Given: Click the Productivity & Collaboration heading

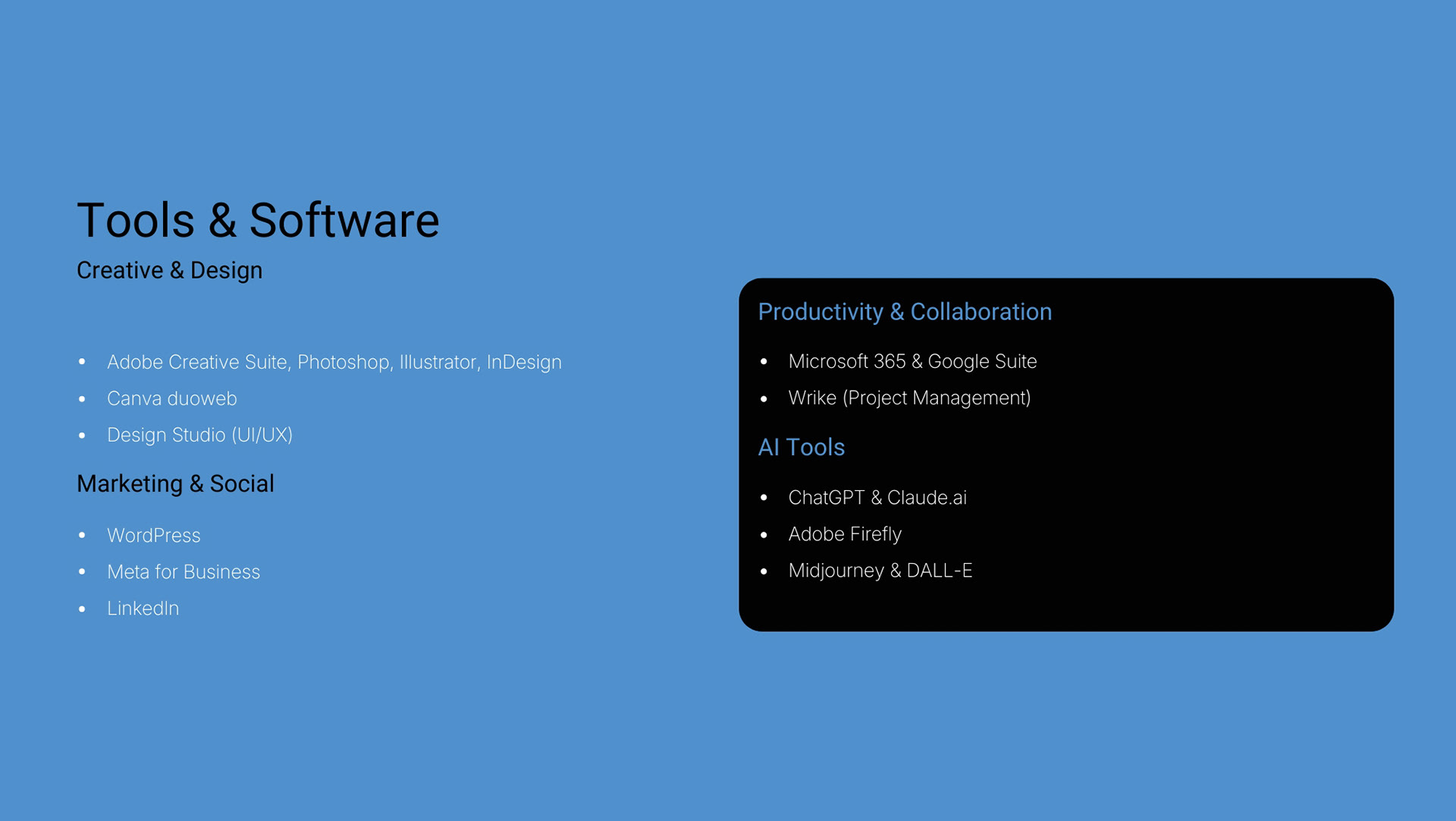Looking at the screenshot, I should click(x=904, y=312).
